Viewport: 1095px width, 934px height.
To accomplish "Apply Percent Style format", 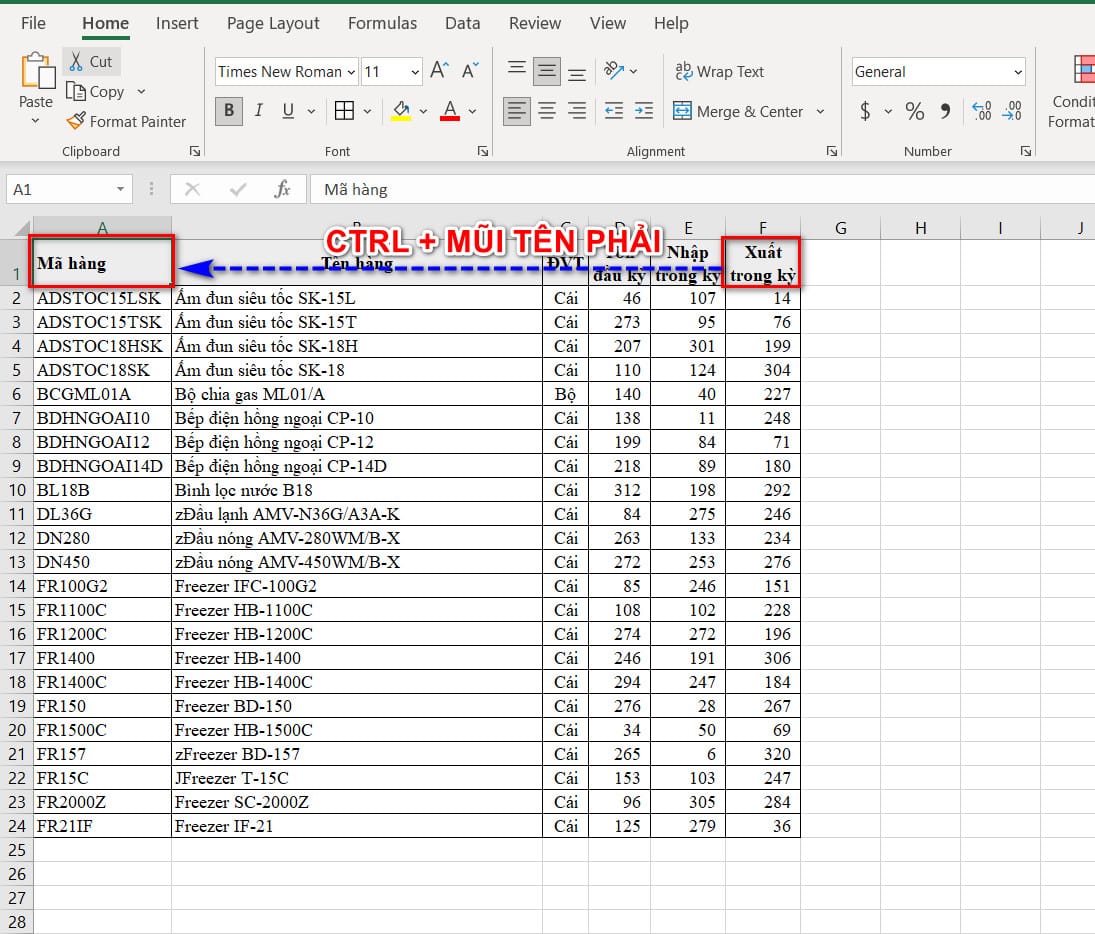I will (915, 110).
